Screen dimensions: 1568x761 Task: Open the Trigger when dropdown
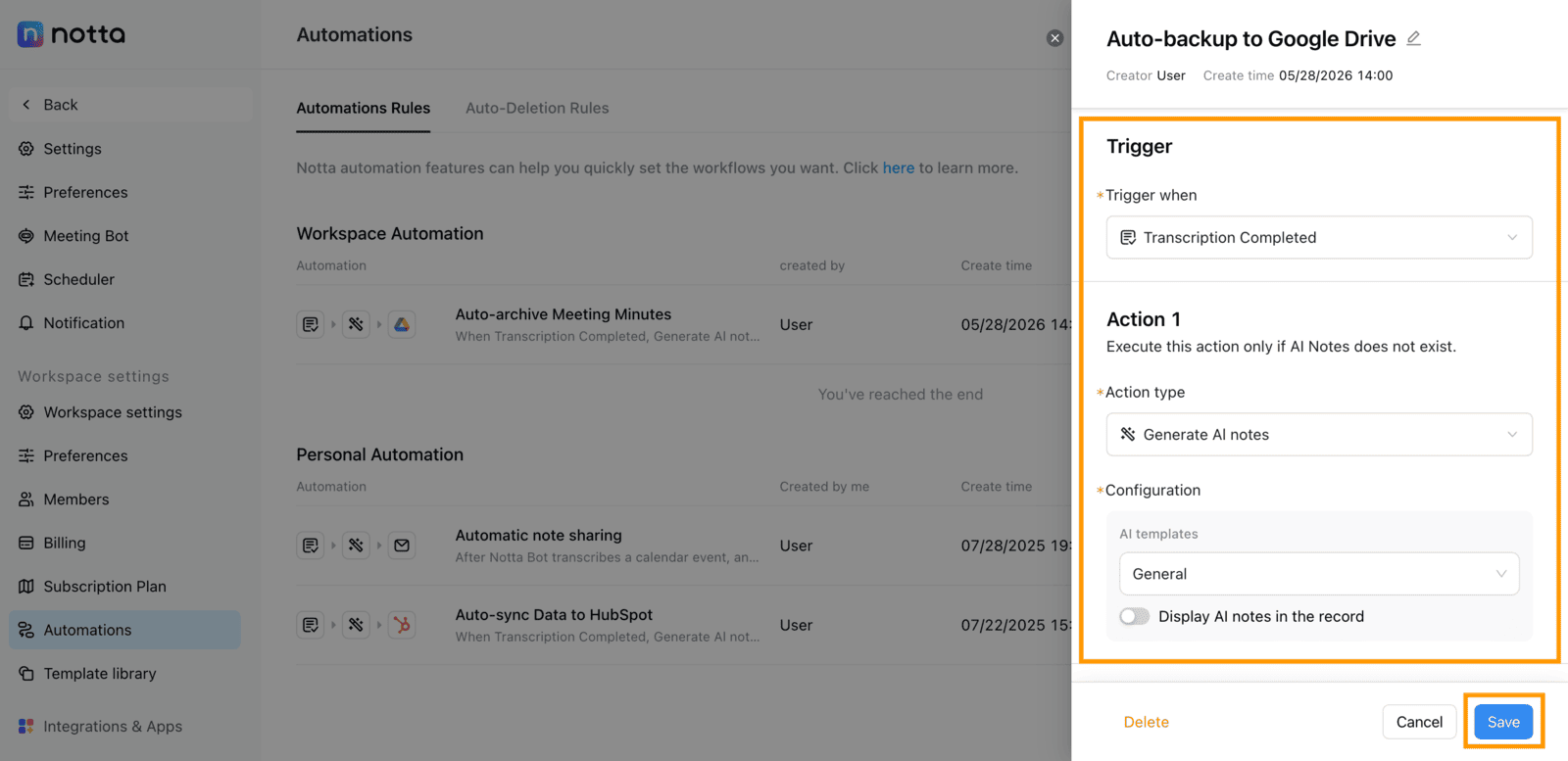(x=1319, y=237)
